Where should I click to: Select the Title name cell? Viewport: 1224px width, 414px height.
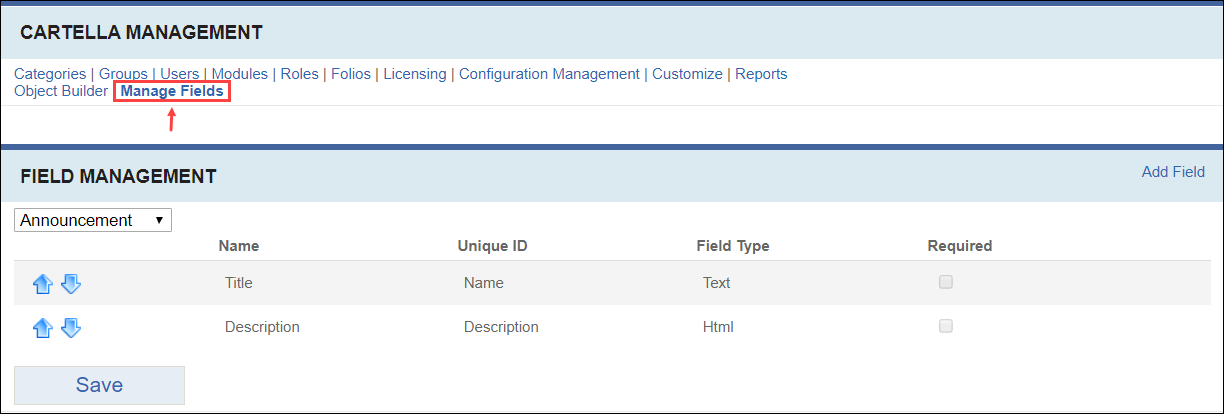point(239,283)
